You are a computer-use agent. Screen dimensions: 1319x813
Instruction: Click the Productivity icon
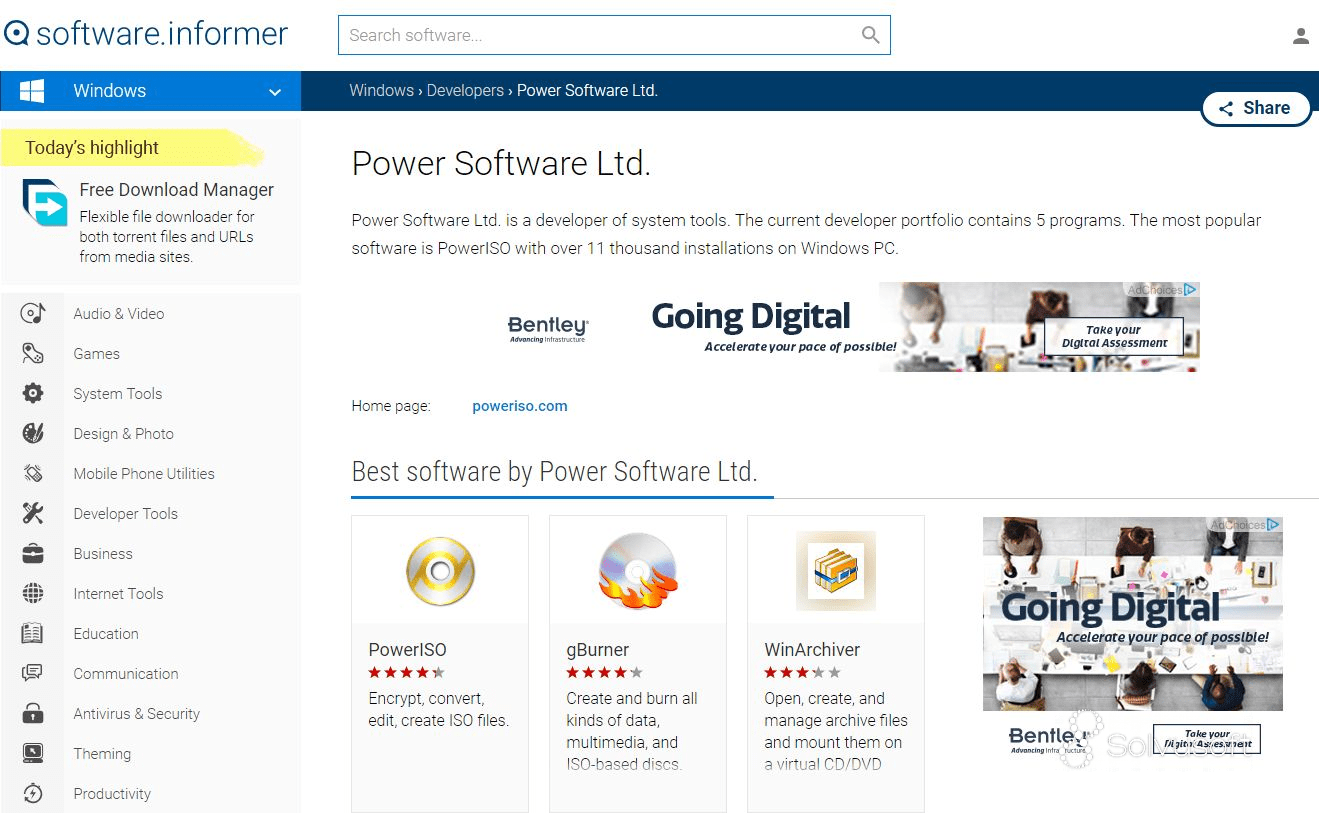33,794
